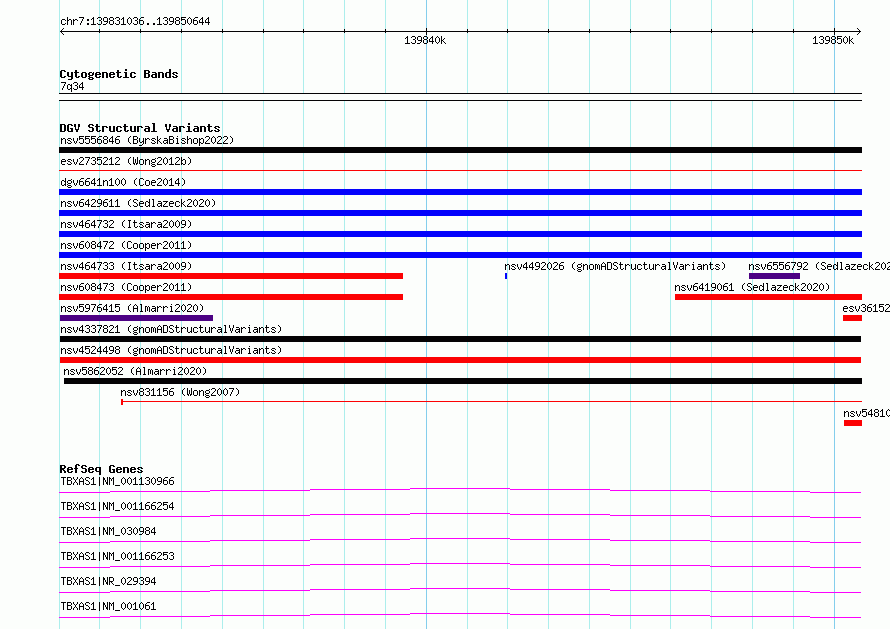
Task: Click variant label nsv6429611 (Sedlazeck2020)
Action: pos(138,203)
